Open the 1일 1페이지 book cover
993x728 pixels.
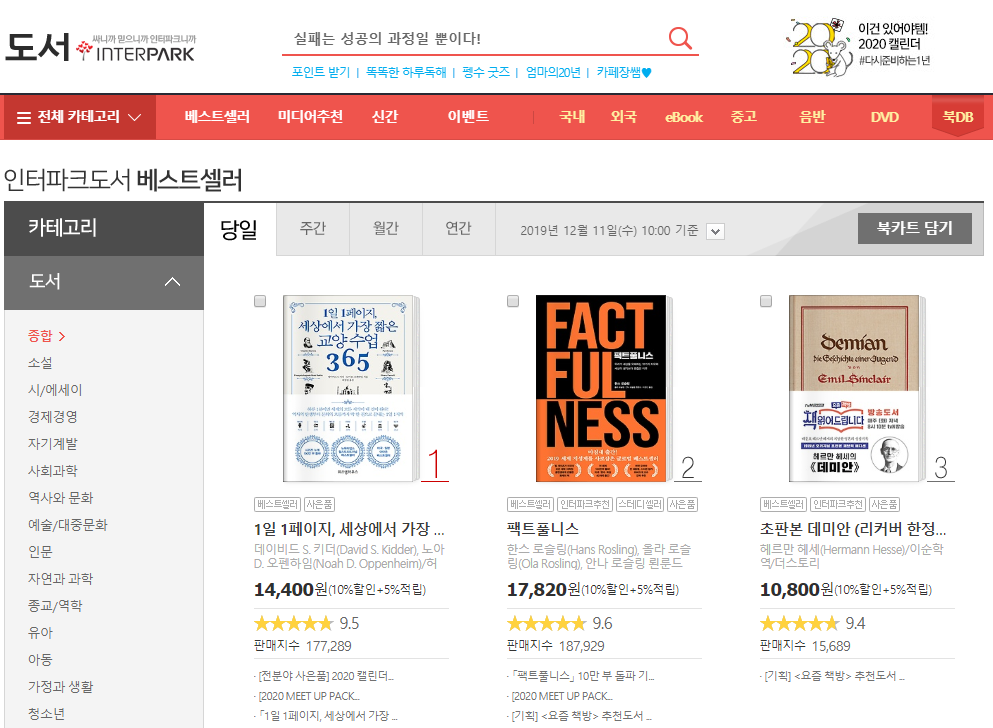click(351, 388)
